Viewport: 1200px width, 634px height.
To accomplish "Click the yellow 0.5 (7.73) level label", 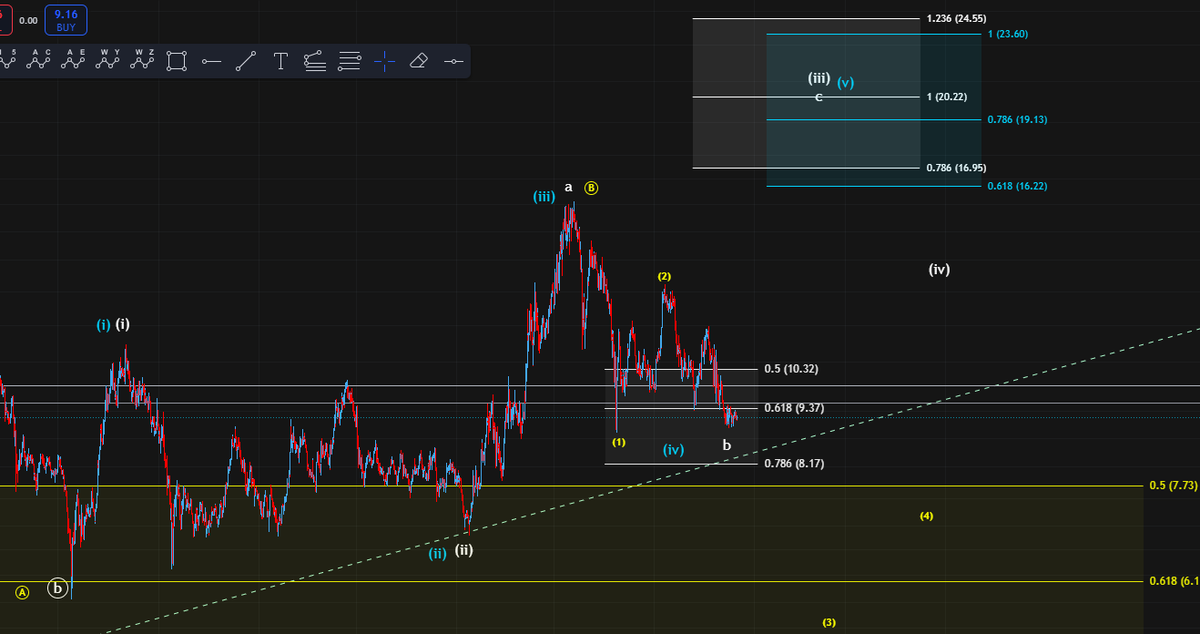I will coord(1173,486).
